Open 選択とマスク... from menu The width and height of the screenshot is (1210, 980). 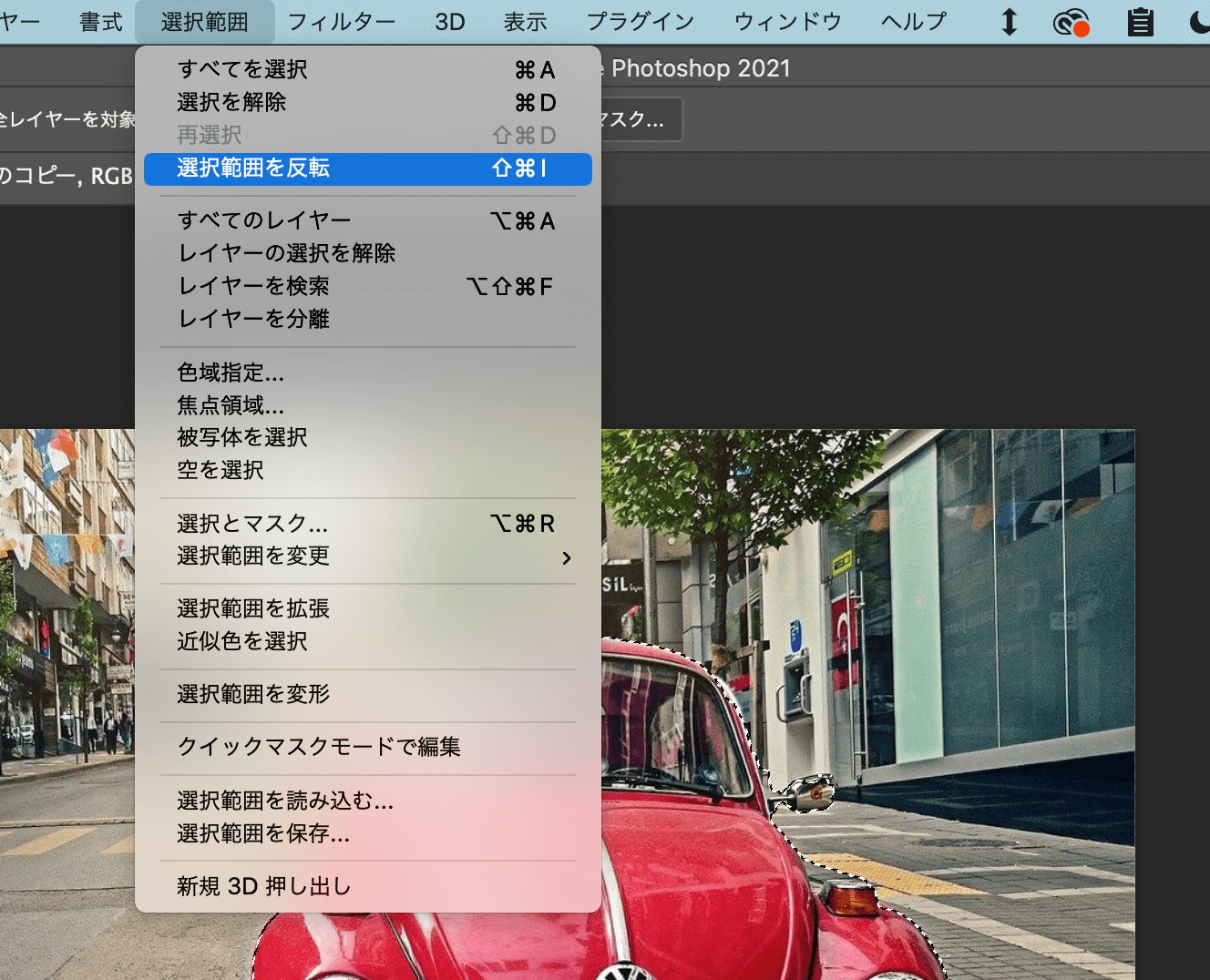[368, 524]
